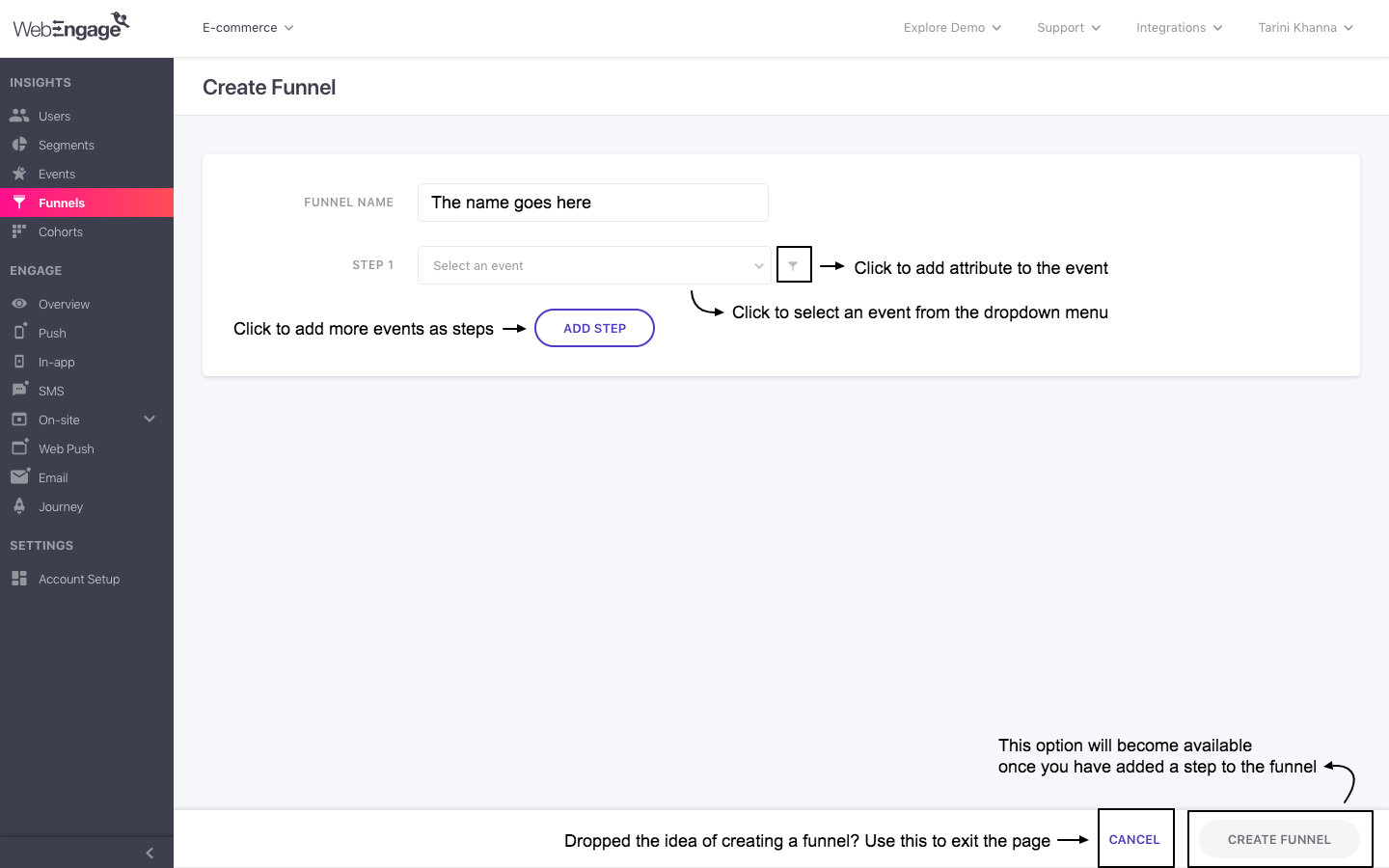Image resolution: width=1389 pixels, height=868 pixels.
Task: Open the Journey designer icon
Action: (20, 506)
